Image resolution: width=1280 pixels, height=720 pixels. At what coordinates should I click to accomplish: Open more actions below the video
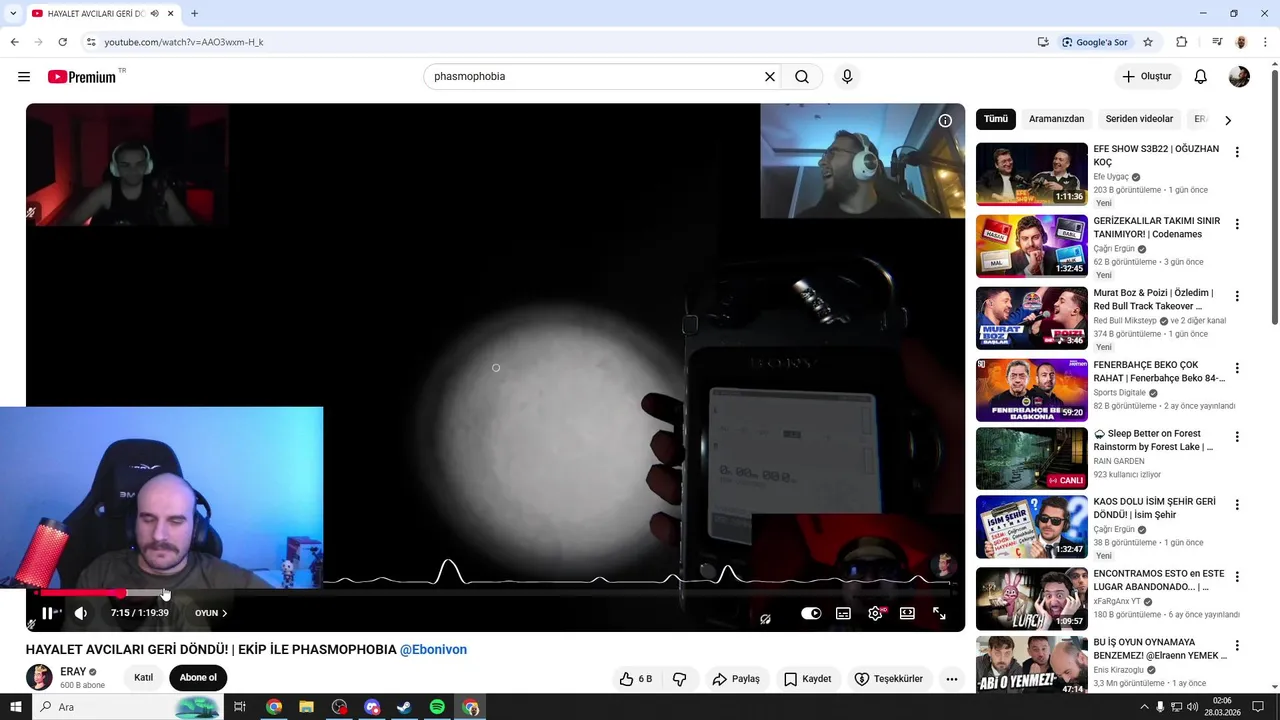point(952,679)
